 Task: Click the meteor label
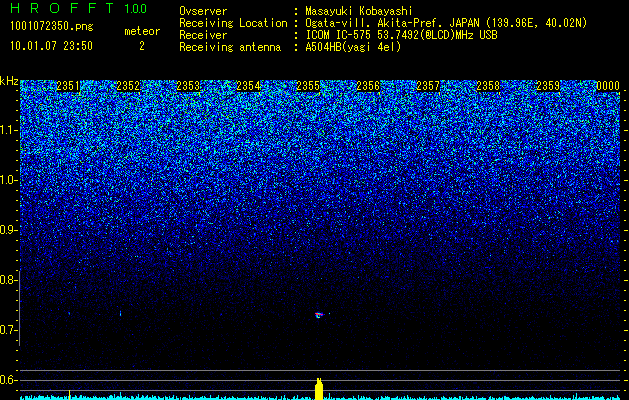click(142, 31)
